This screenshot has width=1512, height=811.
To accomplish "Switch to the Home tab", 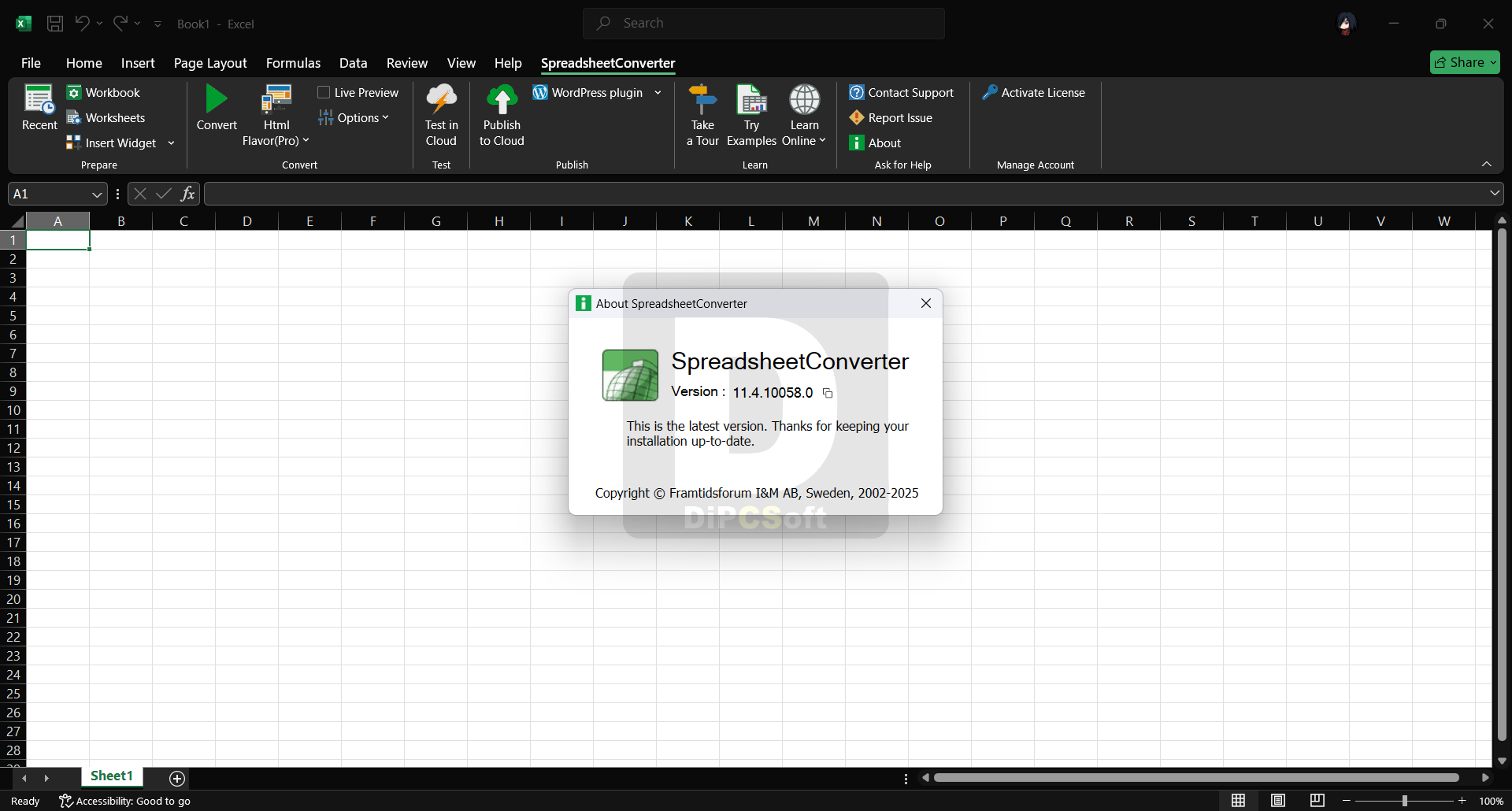I will (84, 63).
